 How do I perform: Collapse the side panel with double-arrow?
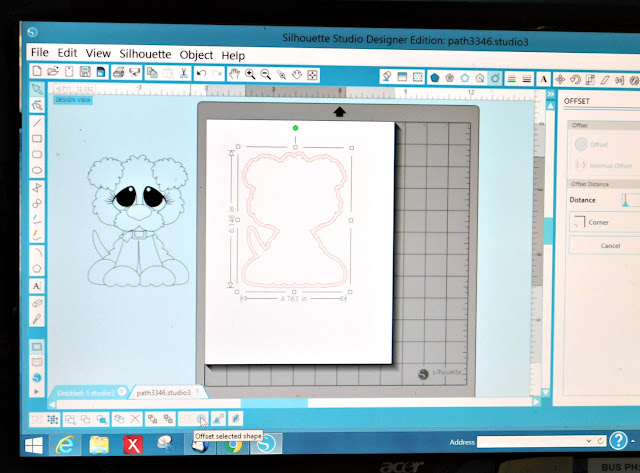[551, 94]
